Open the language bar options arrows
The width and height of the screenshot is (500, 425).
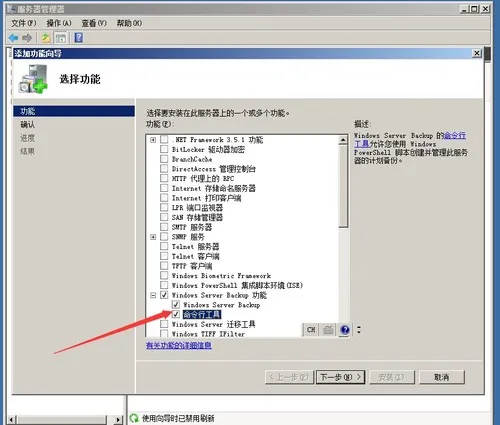(x=359, y=330)
